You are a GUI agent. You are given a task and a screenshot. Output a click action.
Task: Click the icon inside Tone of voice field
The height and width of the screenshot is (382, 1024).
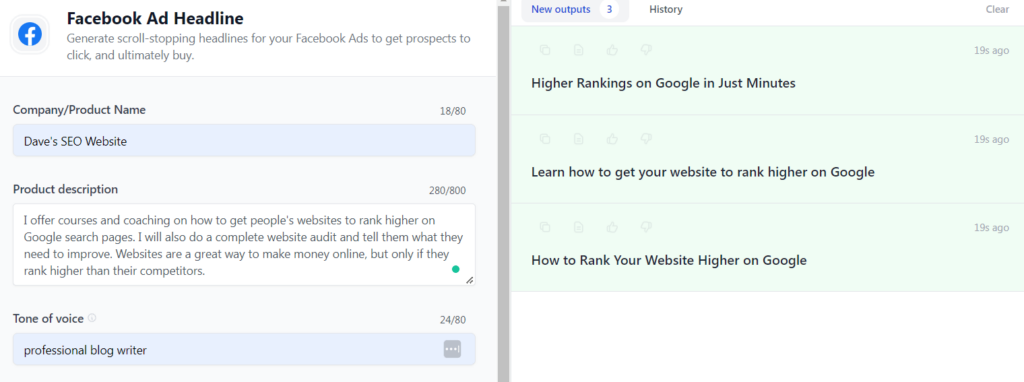point(453,349)
